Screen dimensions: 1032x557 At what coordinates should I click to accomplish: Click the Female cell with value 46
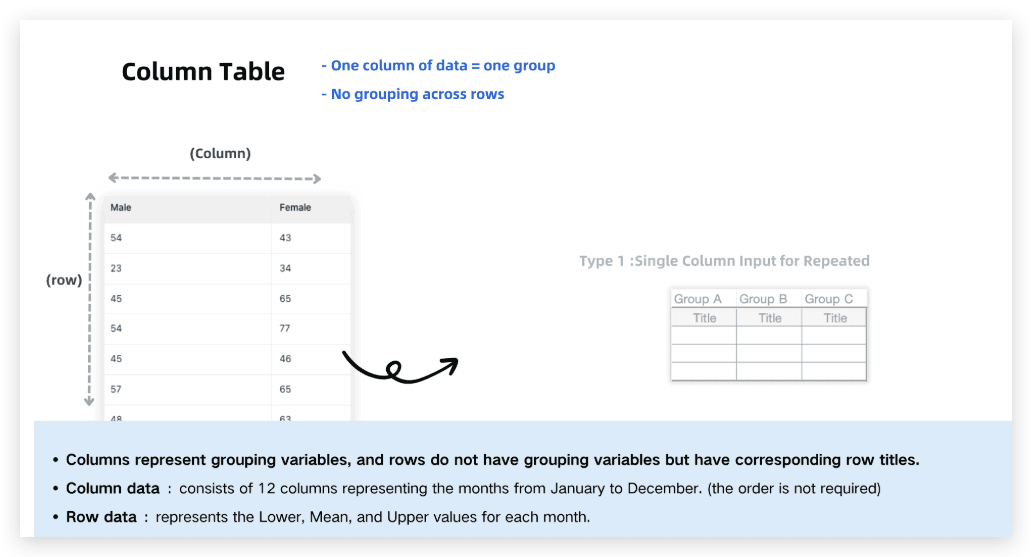311,359
